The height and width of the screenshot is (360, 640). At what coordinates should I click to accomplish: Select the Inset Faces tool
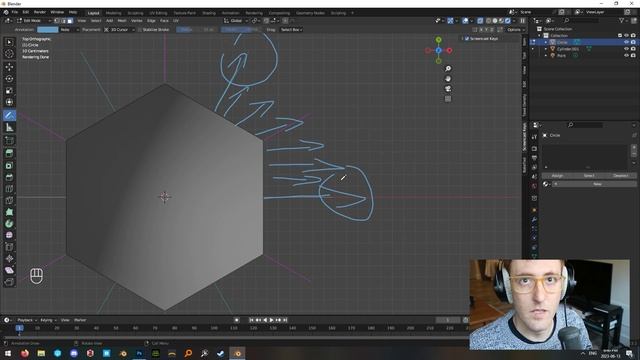[x=9, y=165]
